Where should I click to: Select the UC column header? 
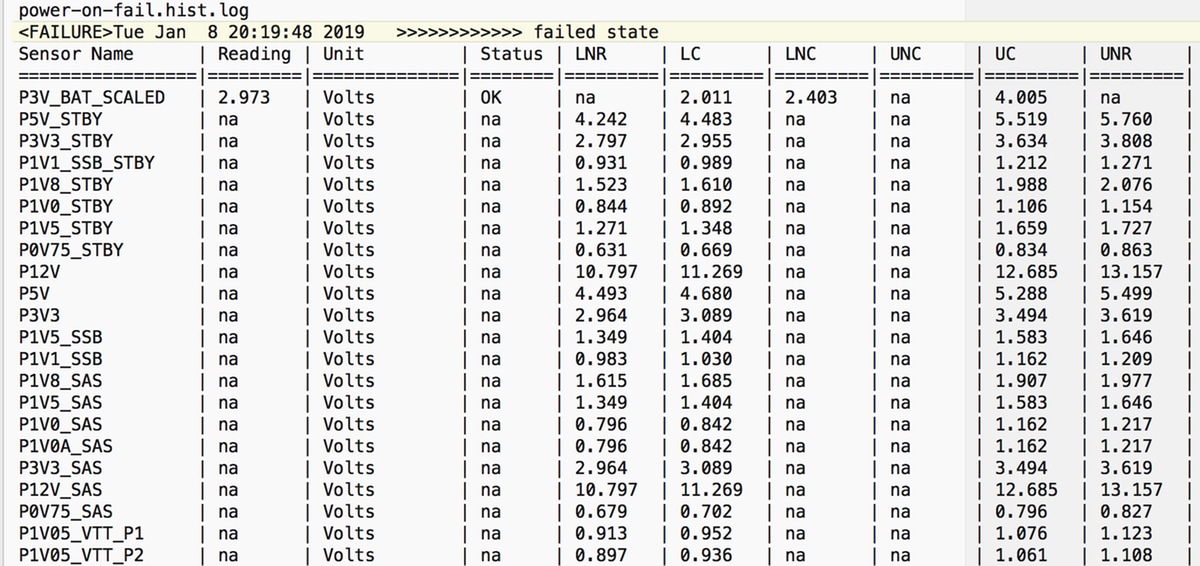pyautogui.click(x=1005, y=53)
